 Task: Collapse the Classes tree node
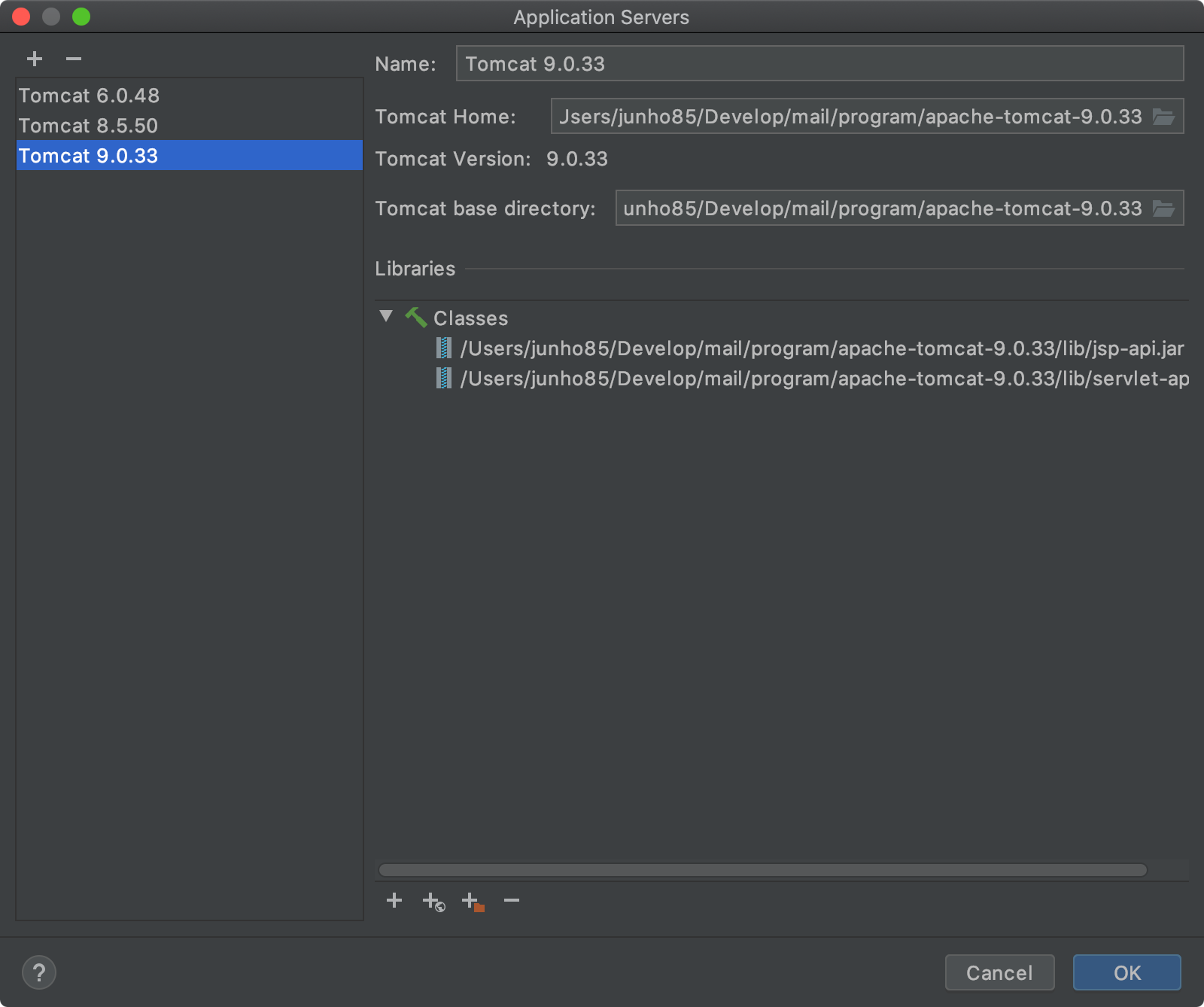tap(386, 316)
